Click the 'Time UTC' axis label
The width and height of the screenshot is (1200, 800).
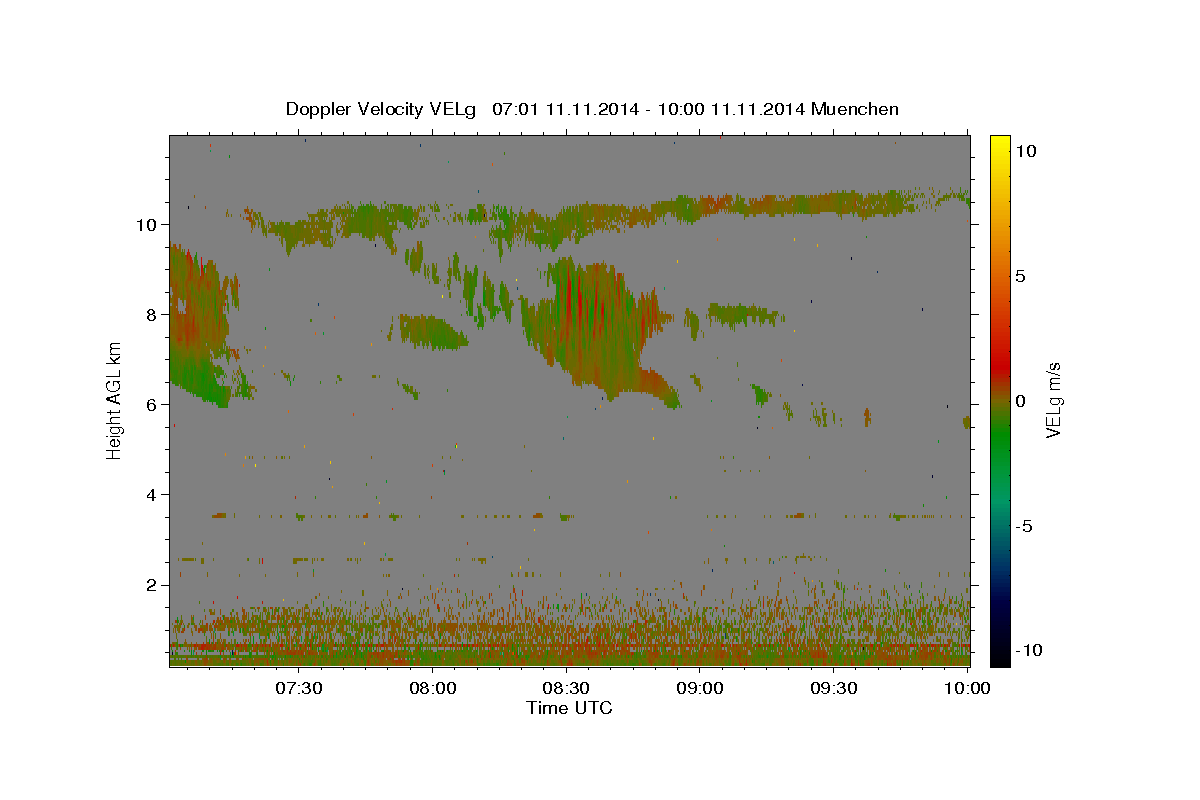click(x=569, y=708)
